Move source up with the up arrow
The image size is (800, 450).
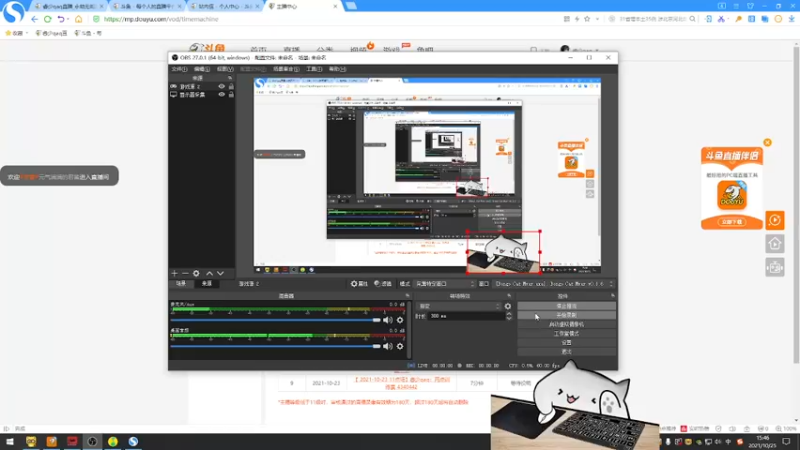(209, 273)
